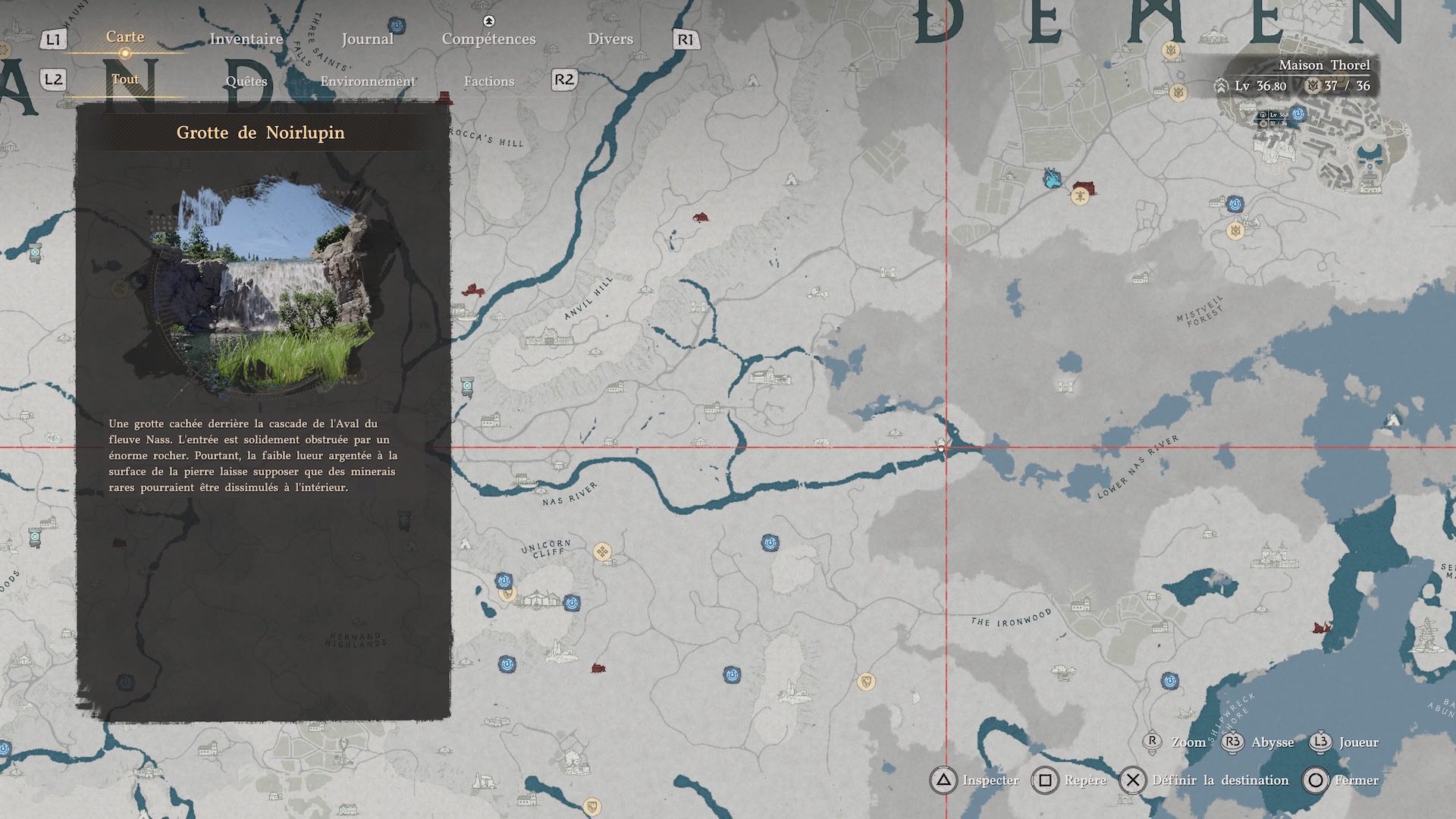Click the blue horse player marker on map

1052,179
